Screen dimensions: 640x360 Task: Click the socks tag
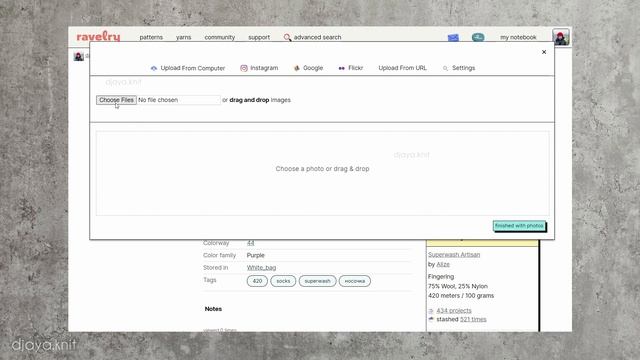tap(283, 281)
